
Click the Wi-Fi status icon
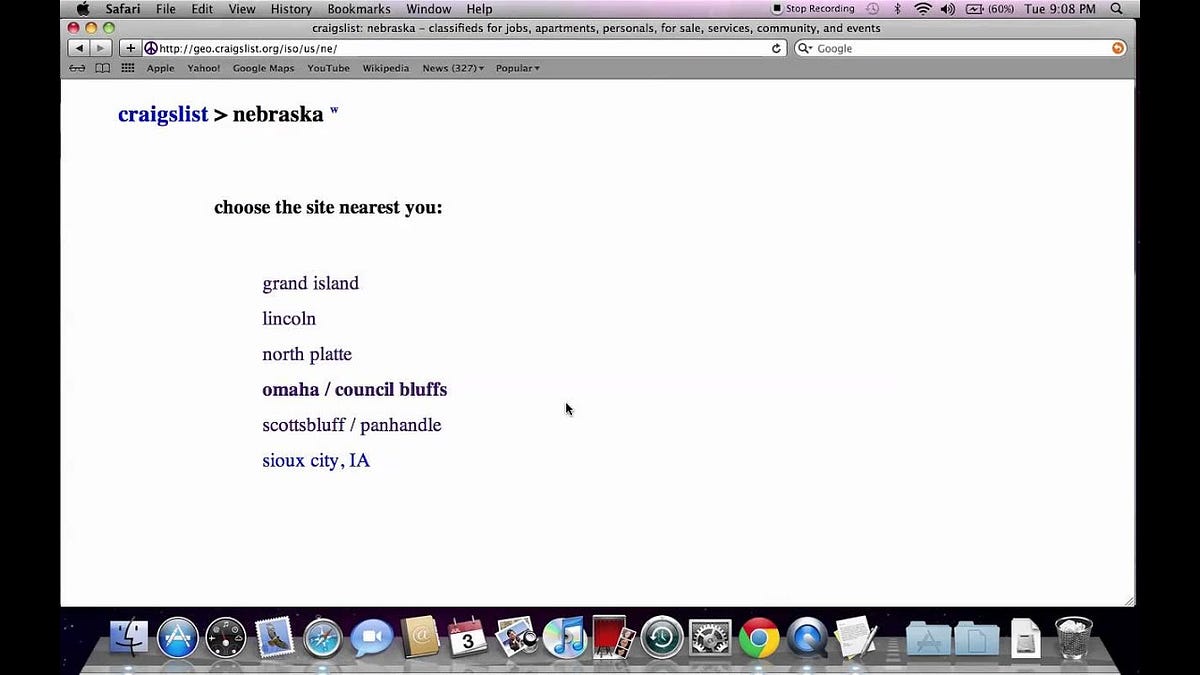tap(923, 9)
